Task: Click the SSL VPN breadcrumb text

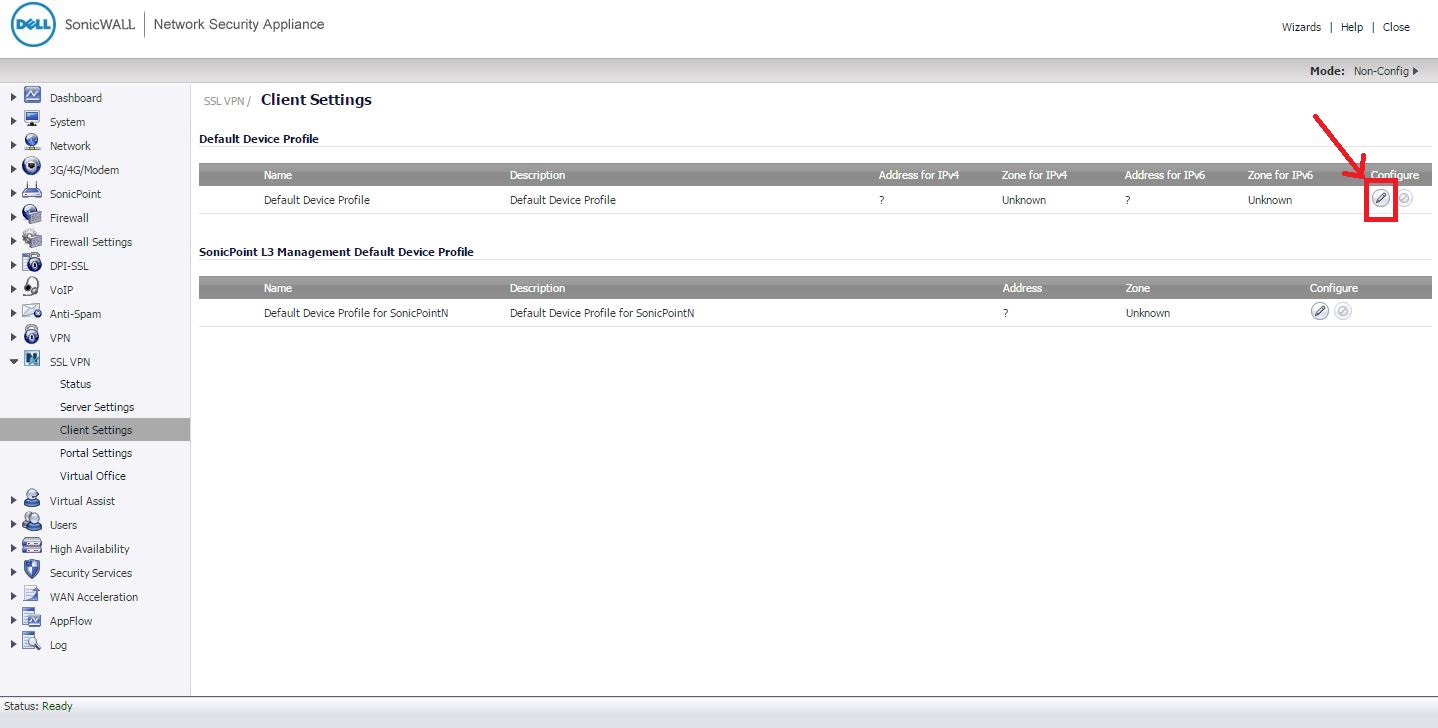Action: tap(224, 101)
